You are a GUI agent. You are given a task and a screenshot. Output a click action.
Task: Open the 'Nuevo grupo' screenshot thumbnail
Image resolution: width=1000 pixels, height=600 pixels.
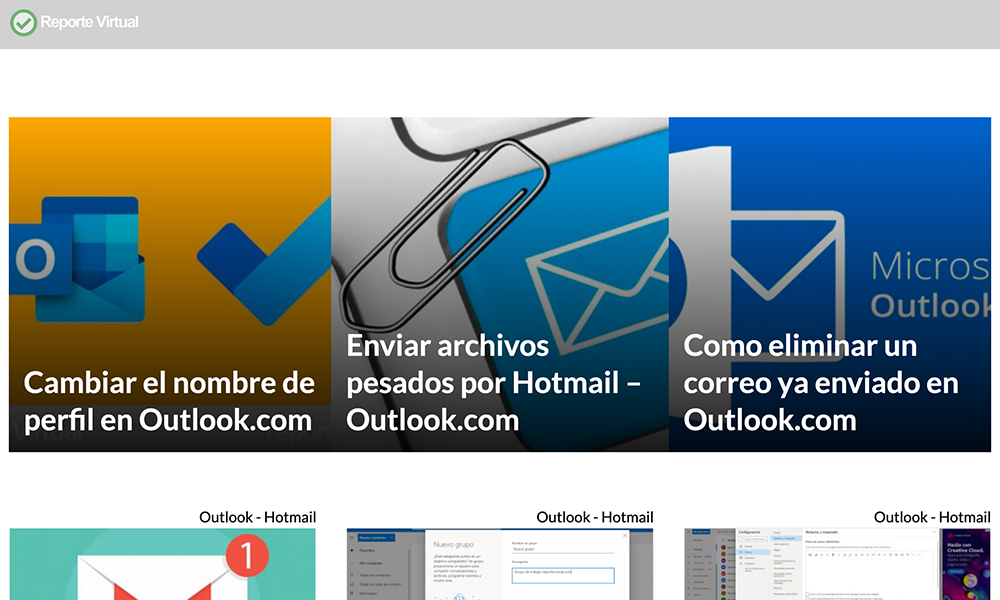(x=499, y=565)
